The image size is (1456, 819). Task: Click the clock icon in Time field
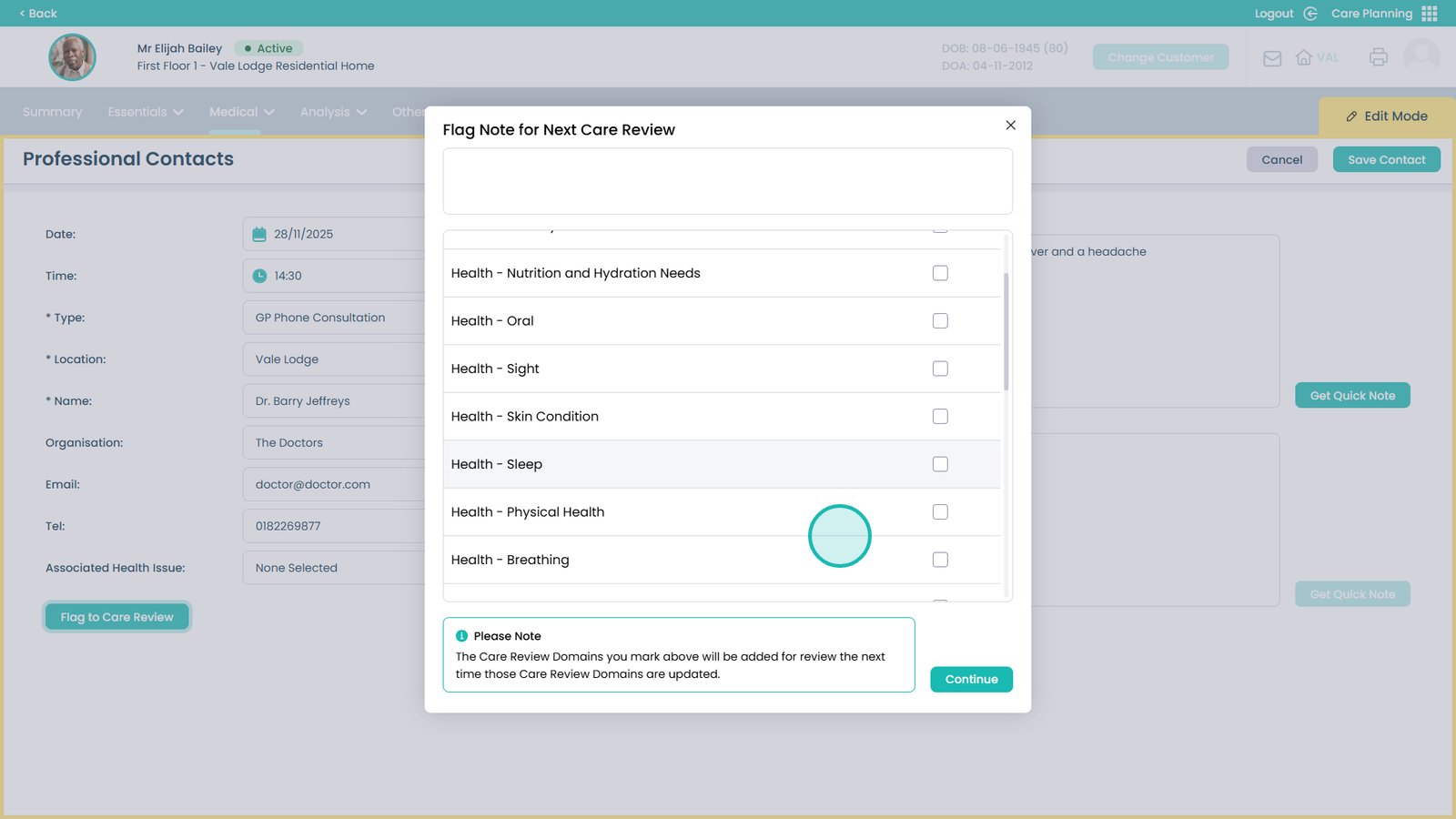[259, 276]
